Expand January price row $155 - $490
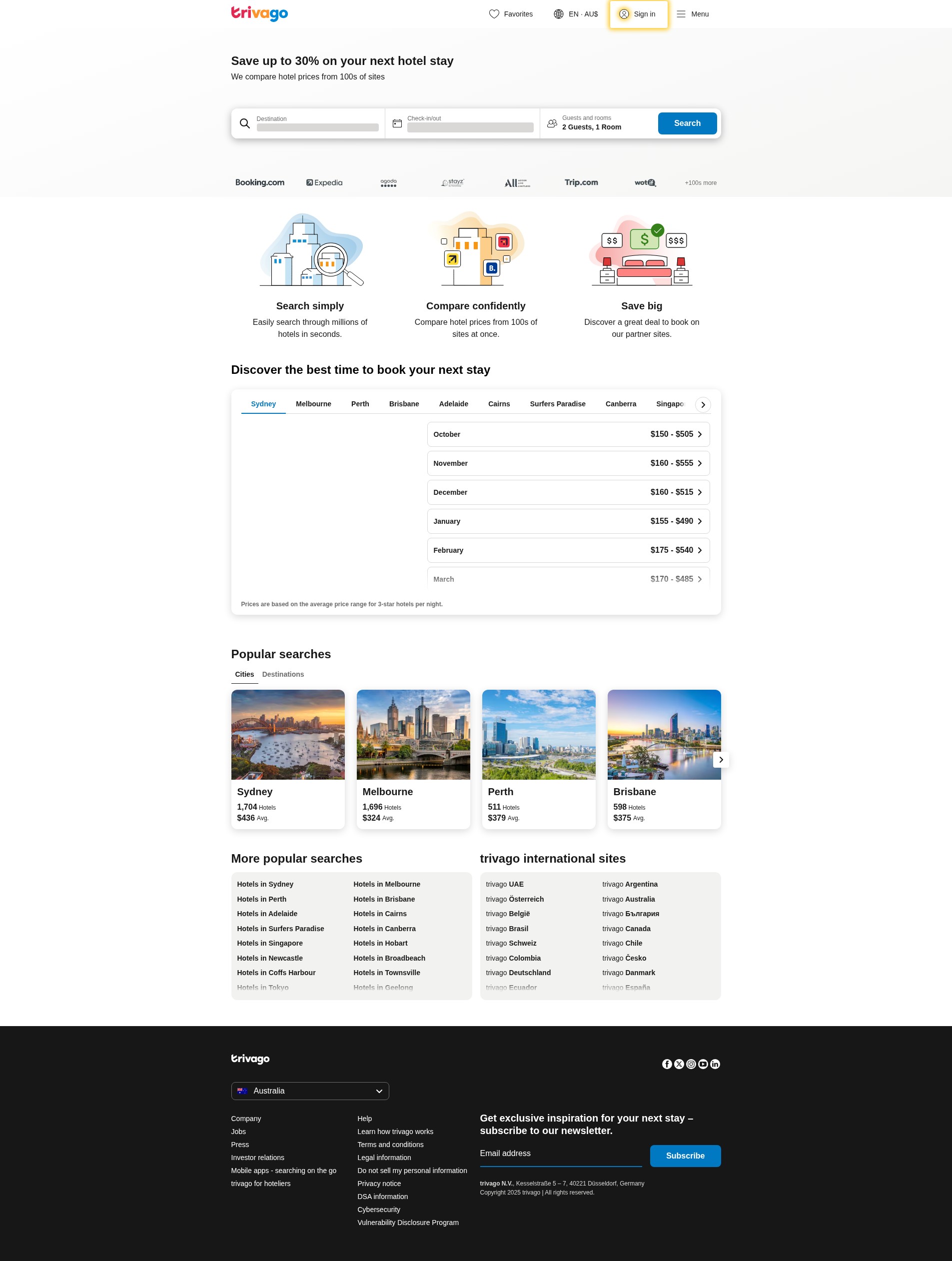 (x=568, y=521)
